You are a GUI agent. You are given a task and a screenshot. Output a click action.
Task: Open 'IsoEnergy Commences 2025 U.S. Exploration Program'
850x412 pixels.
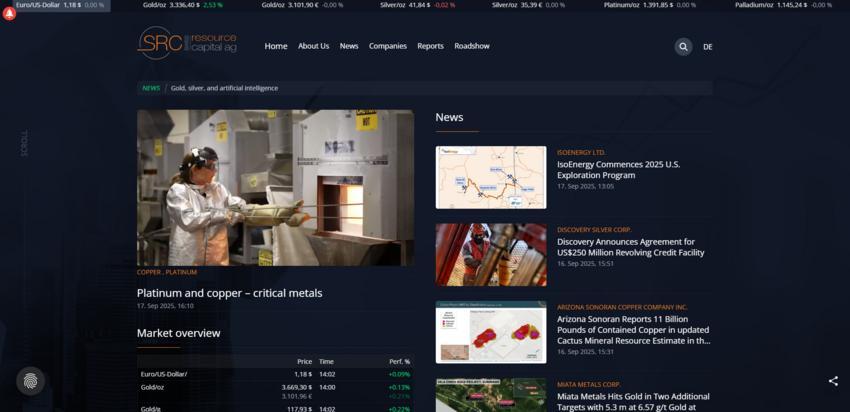point(619,170)
